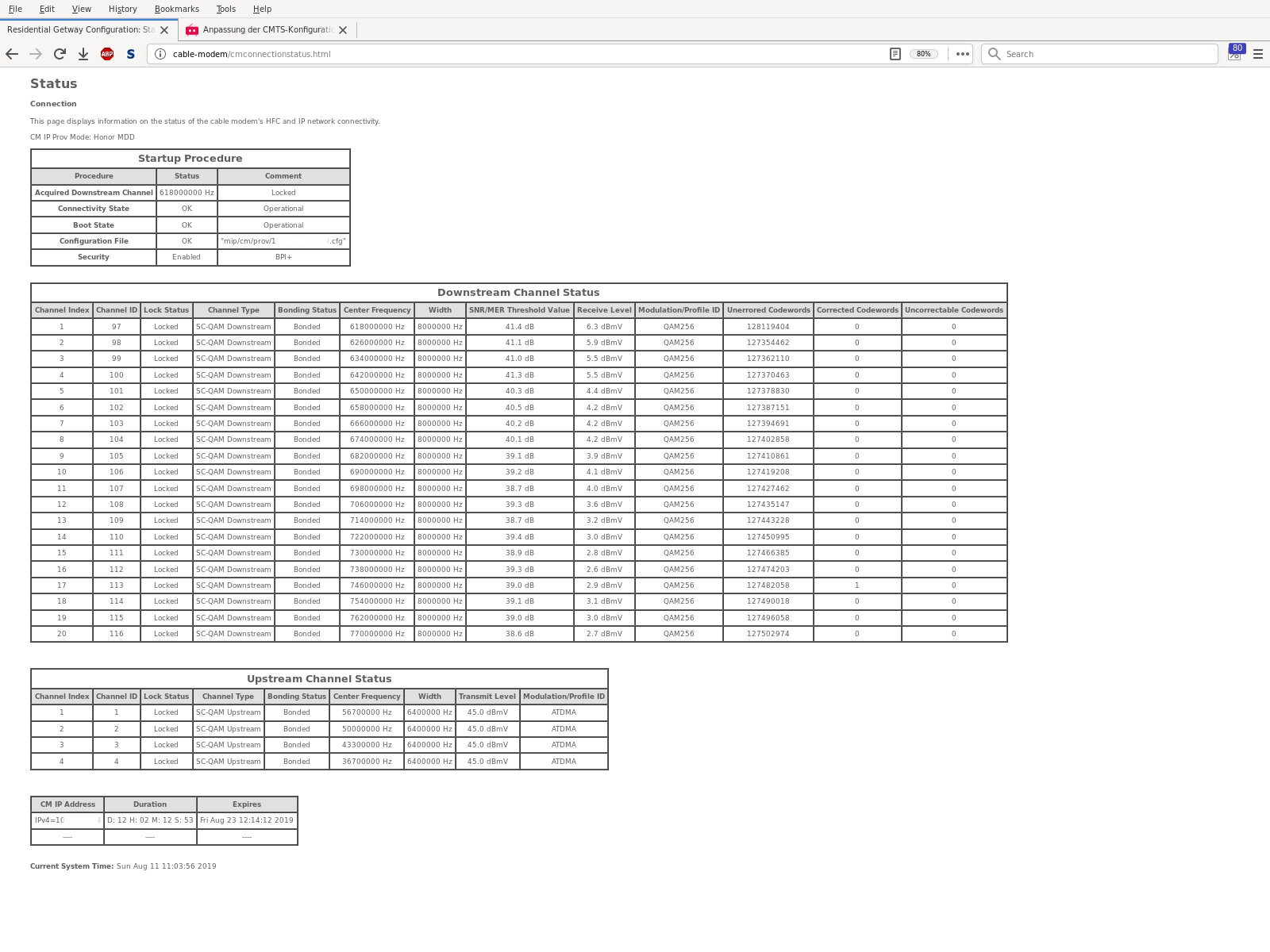
Task: Click the blue S extension icon
Action: [x=131, y=54]
